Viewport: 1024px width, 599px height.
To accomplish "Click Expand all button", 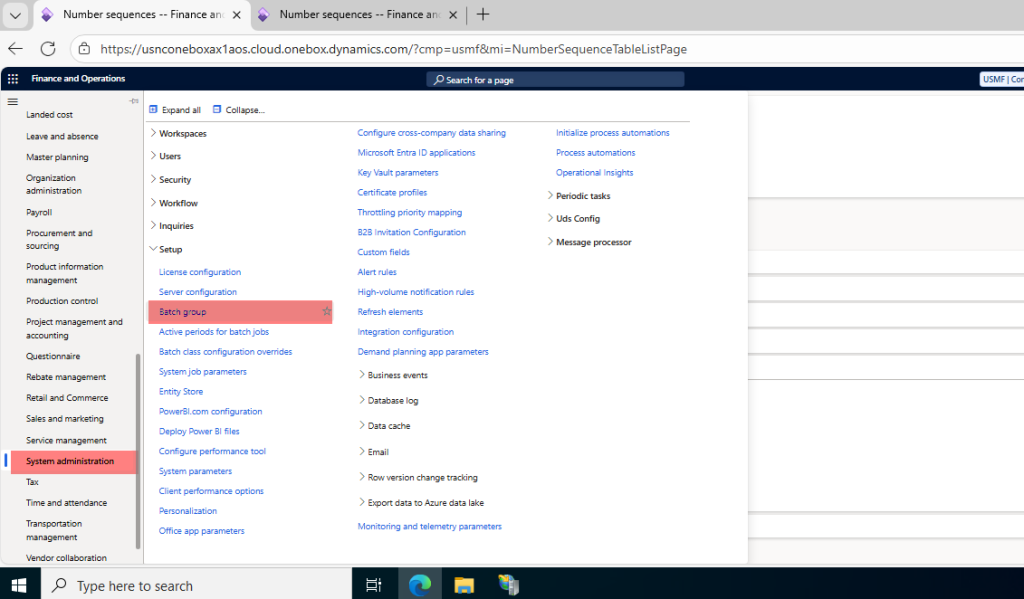I will (x=175, y=110).
